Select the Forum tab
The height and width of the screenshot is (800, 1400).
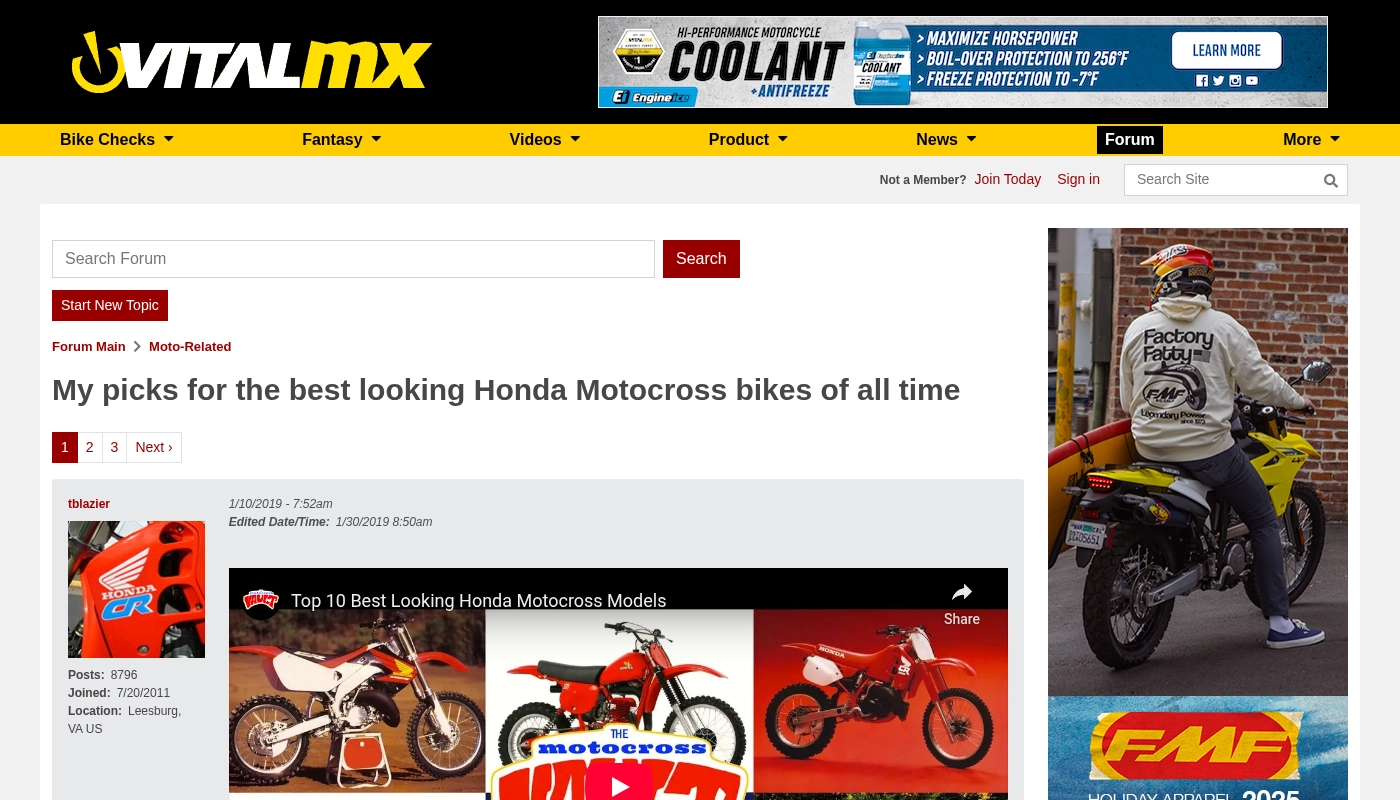[1130, 140]
